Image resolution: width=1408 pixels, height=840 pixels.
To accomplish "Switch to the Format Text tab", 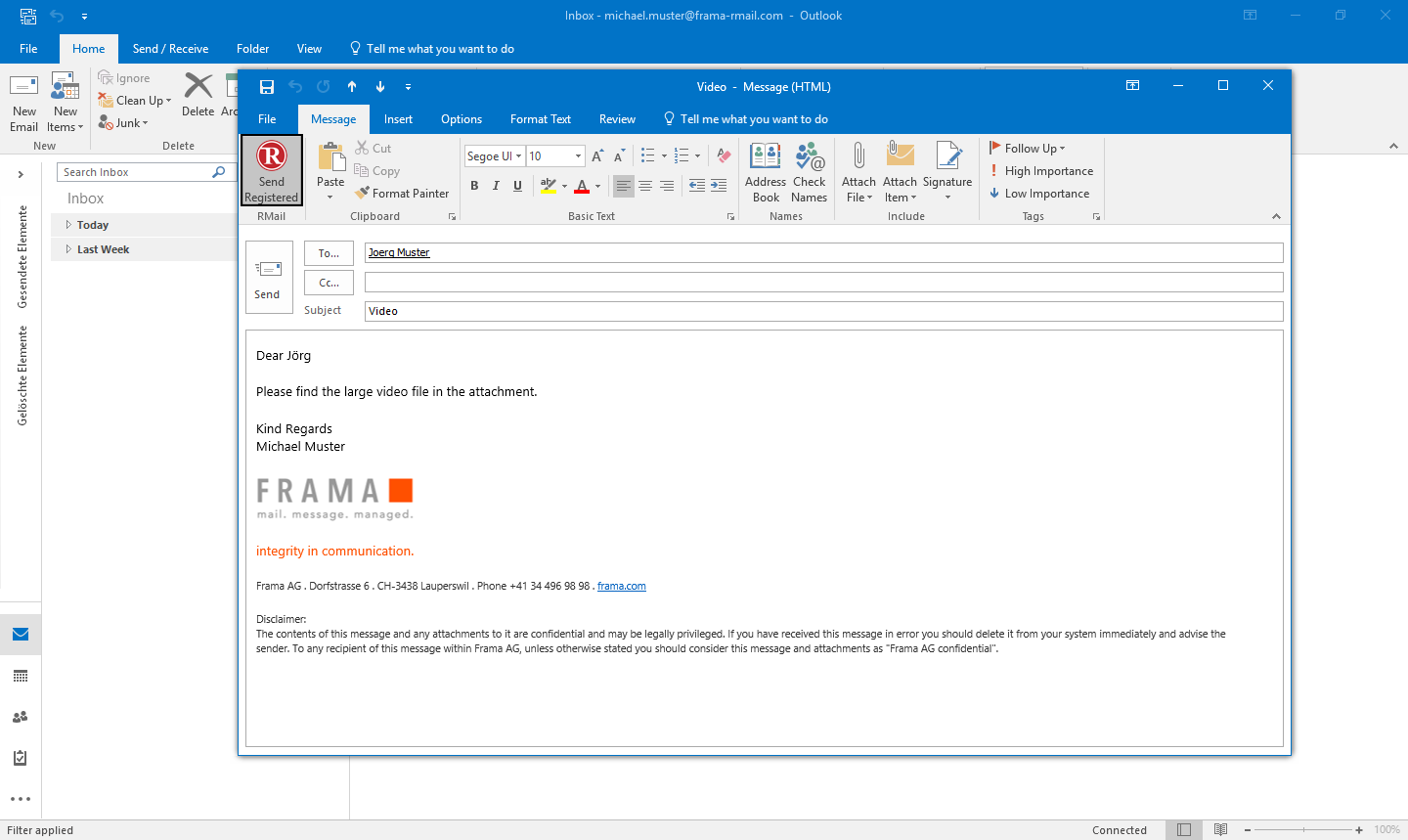I will point(541,119).
